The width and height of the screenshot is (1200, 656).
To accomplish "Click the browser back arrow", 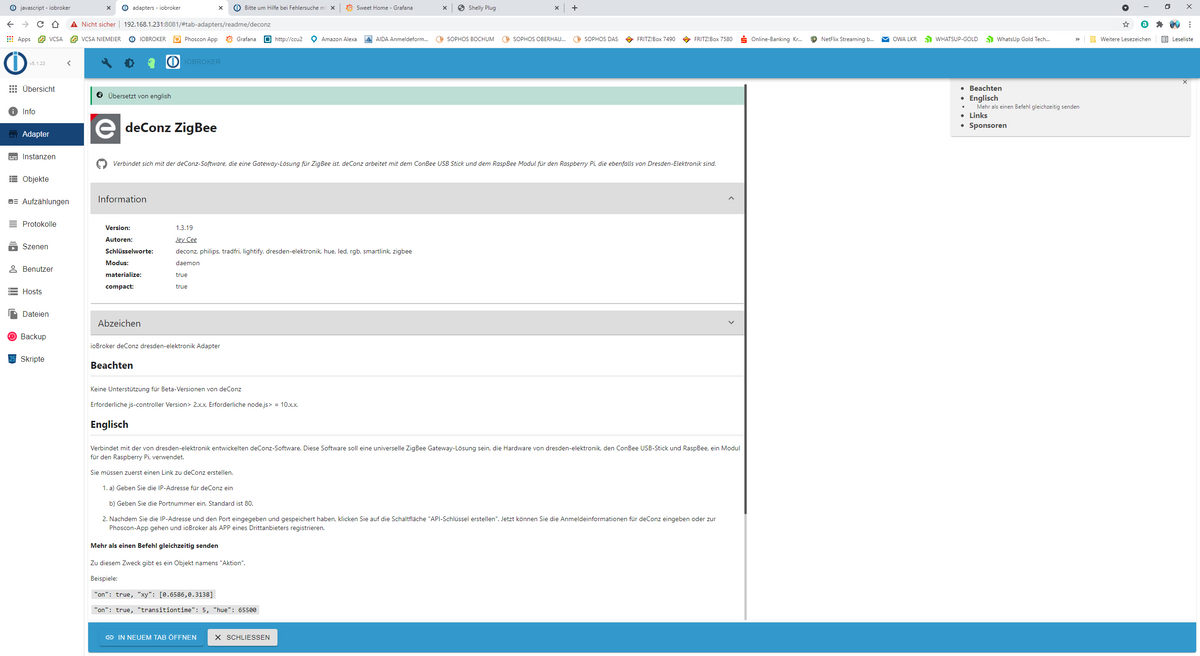I will (x=10, y=24).
